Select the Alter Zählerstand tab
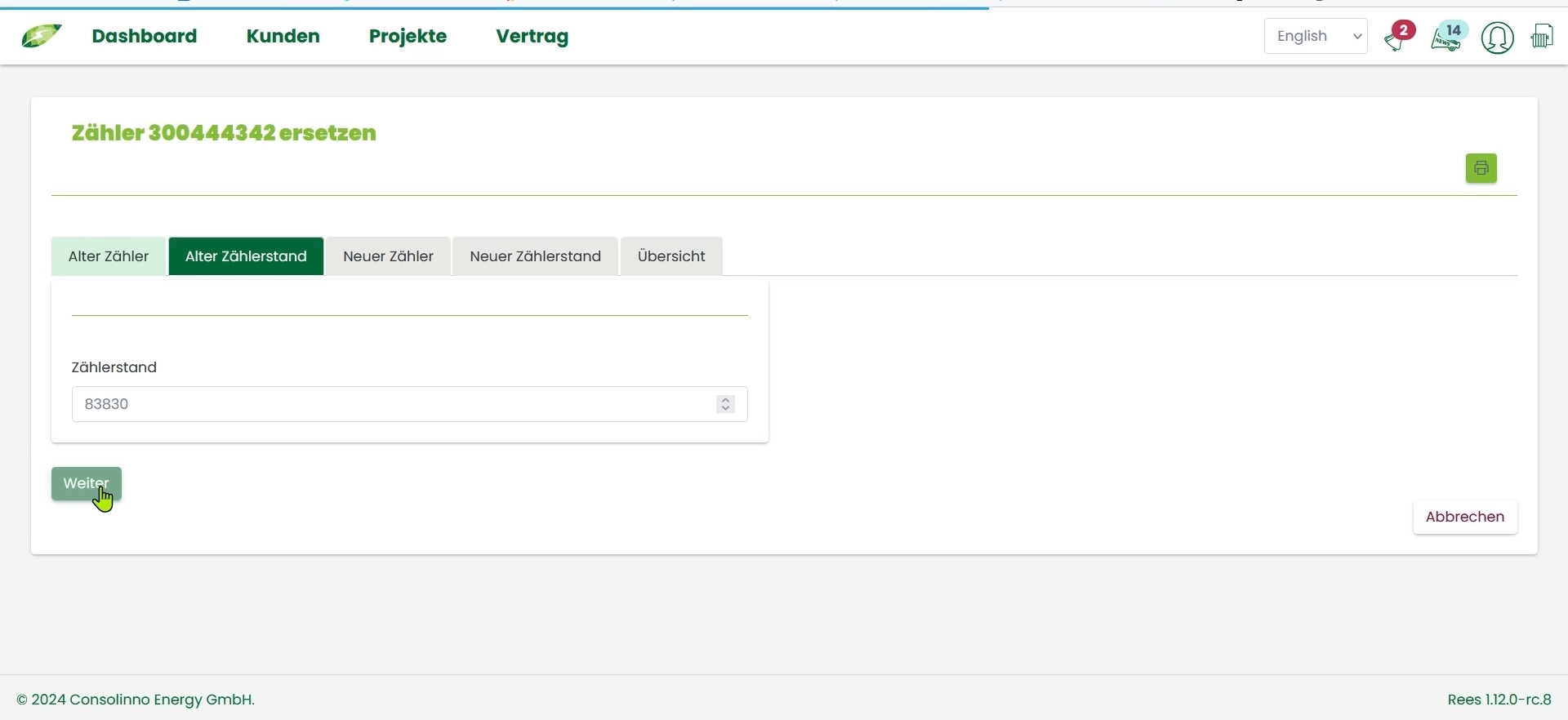This screenshot has height=720, width=1568. [246, 256]
